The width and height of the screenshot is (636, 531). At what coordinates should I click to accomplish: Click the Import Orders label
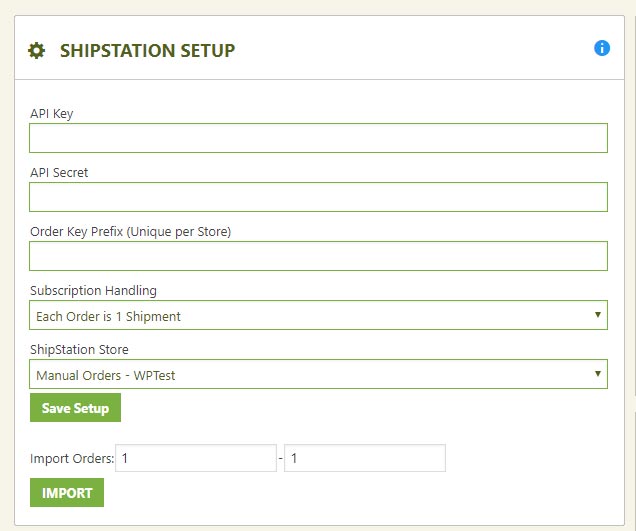pyautogui.click(x=72, y=459)
